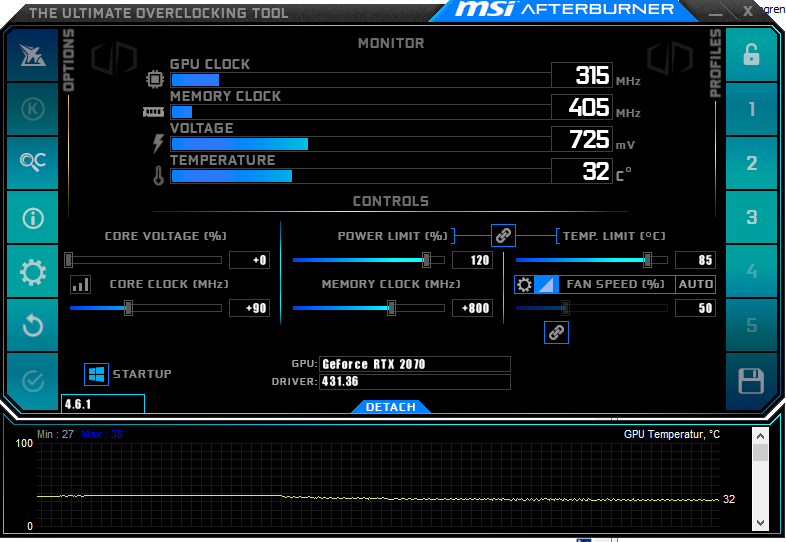Click the Fan Speed value field 50
786x542 pixels.
(x=695, y=308)
